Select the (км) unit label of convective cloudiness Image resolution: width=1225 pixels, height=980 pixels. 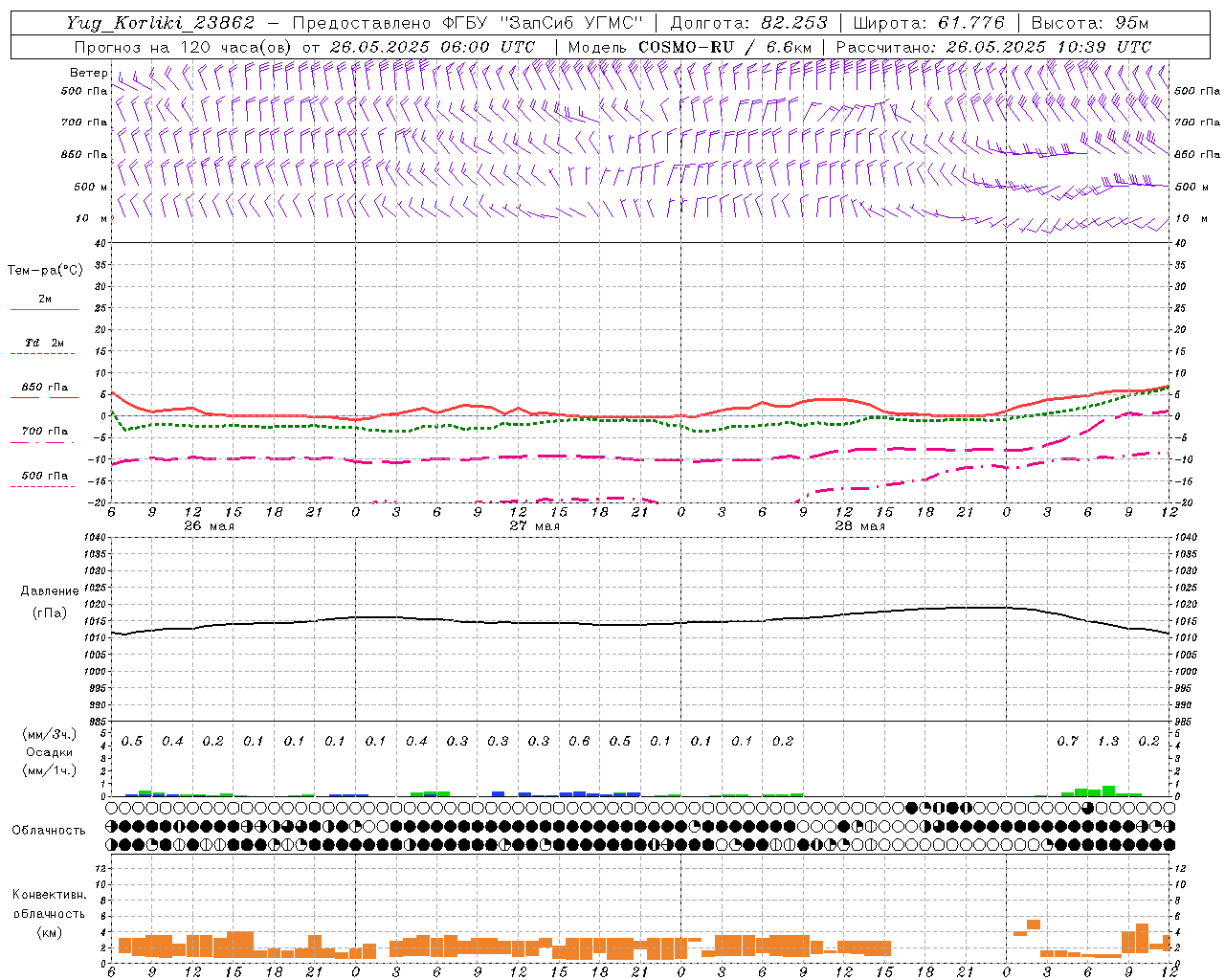pos(50,932)
